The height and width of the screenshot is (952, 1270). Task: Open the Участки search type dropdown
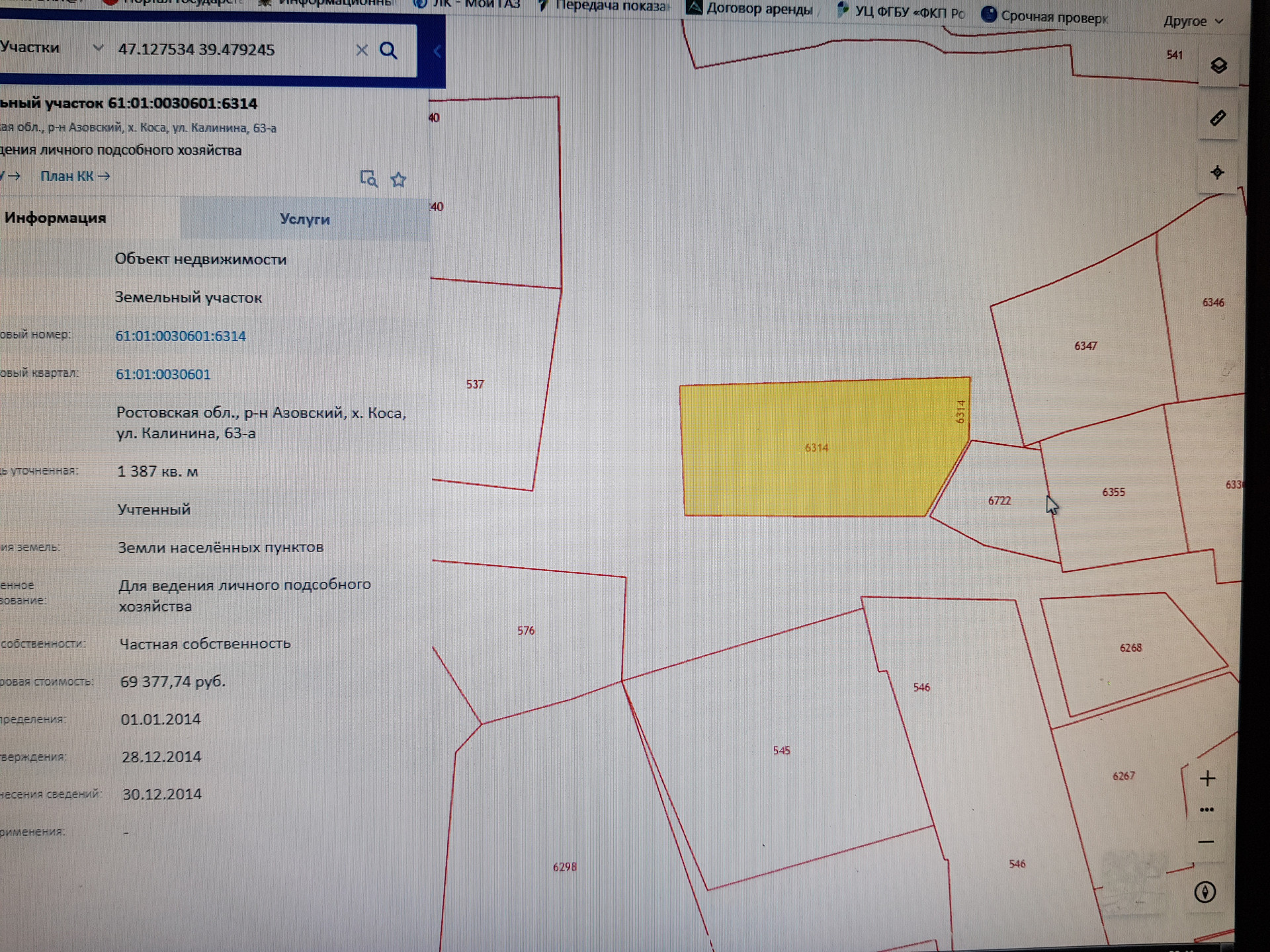pos(98,48)
